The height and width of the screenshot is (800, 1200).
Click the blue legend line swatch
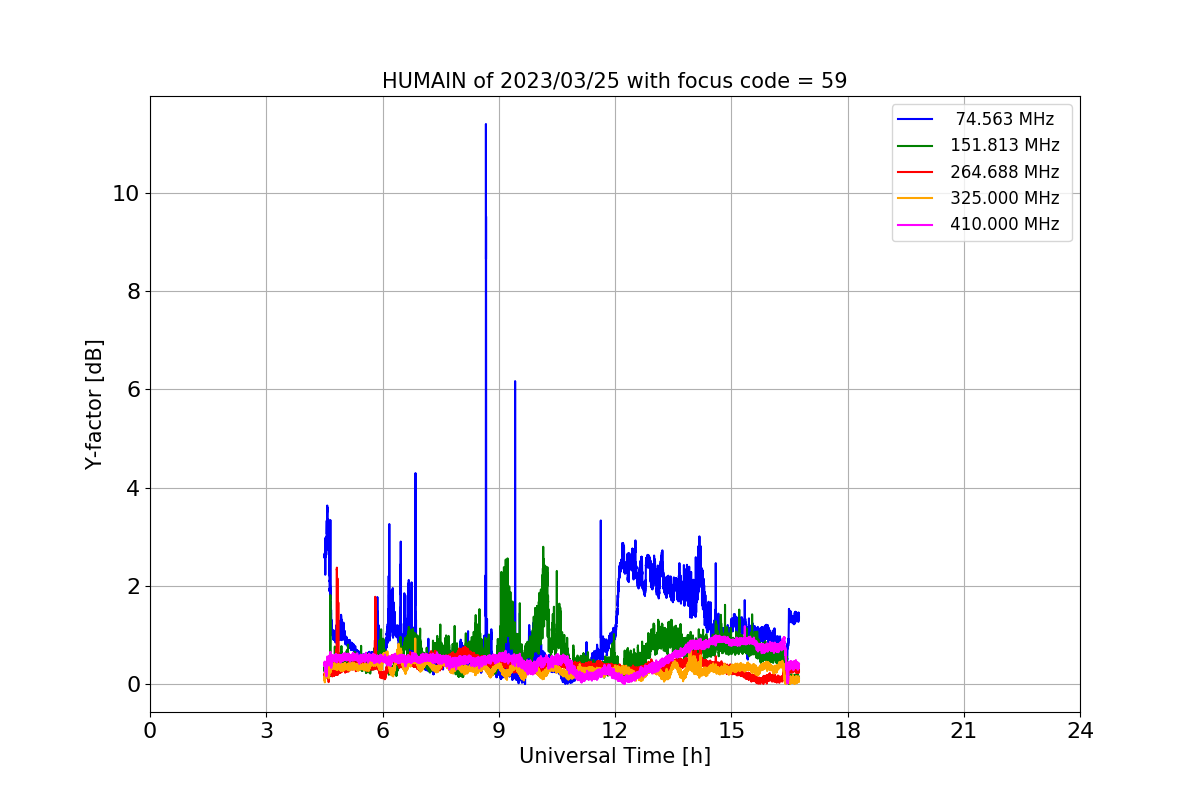coord(916,119)
